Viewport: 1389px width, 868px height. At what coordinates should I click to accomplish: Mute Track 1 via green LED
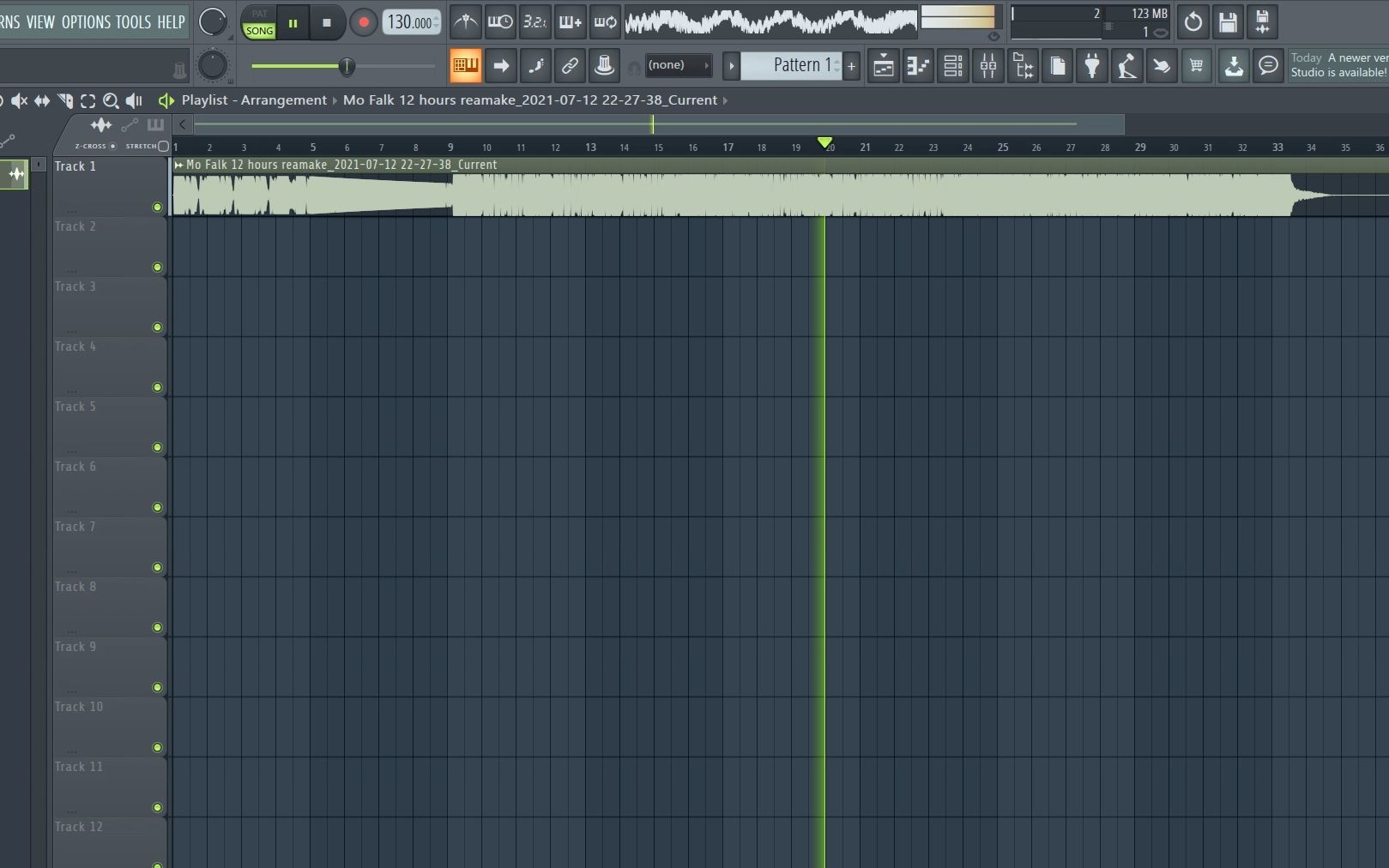pyautogui.click(x=157, y=207)
